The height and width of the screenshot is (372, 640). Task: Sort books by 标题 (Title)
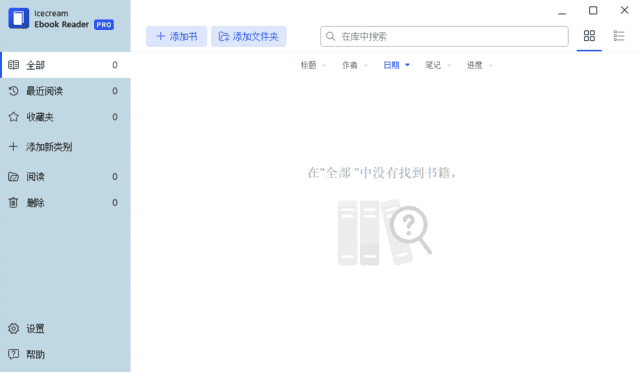tap(309, 65)
